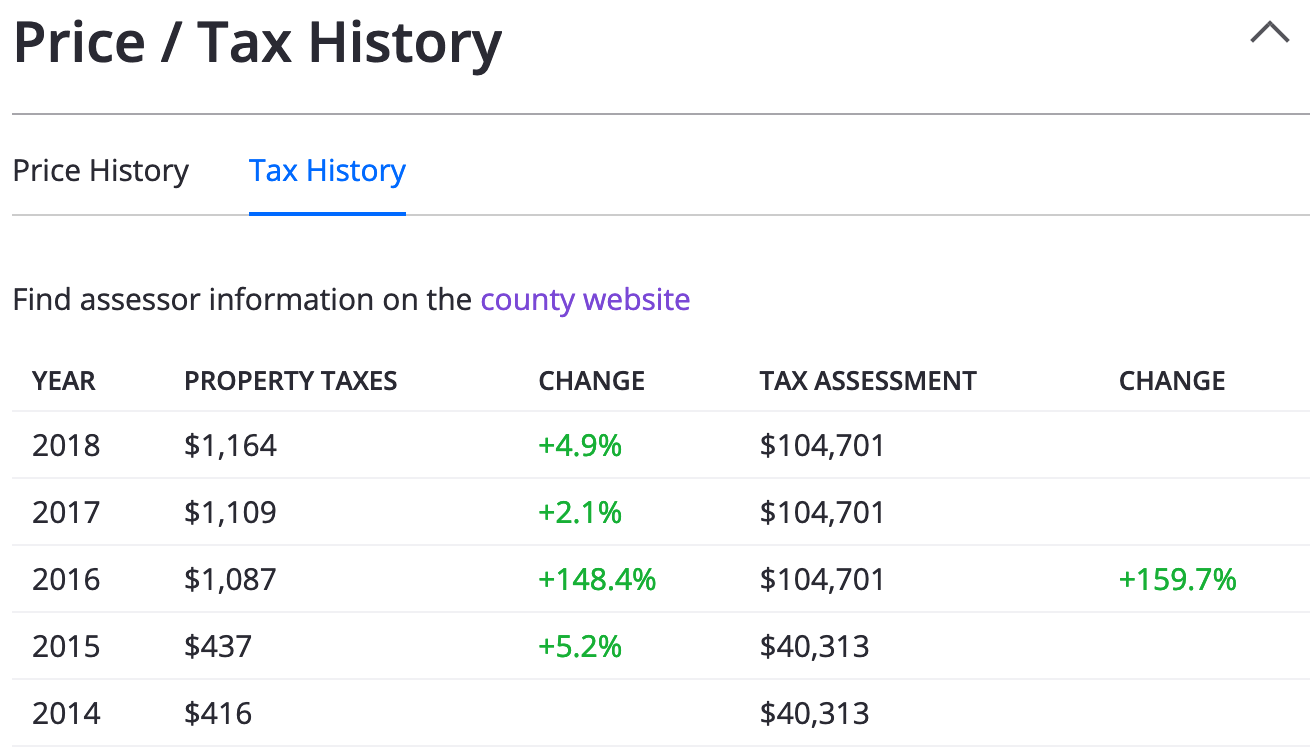
Task: Click the last CHANGE column header
Action: tap(1171, 381)
